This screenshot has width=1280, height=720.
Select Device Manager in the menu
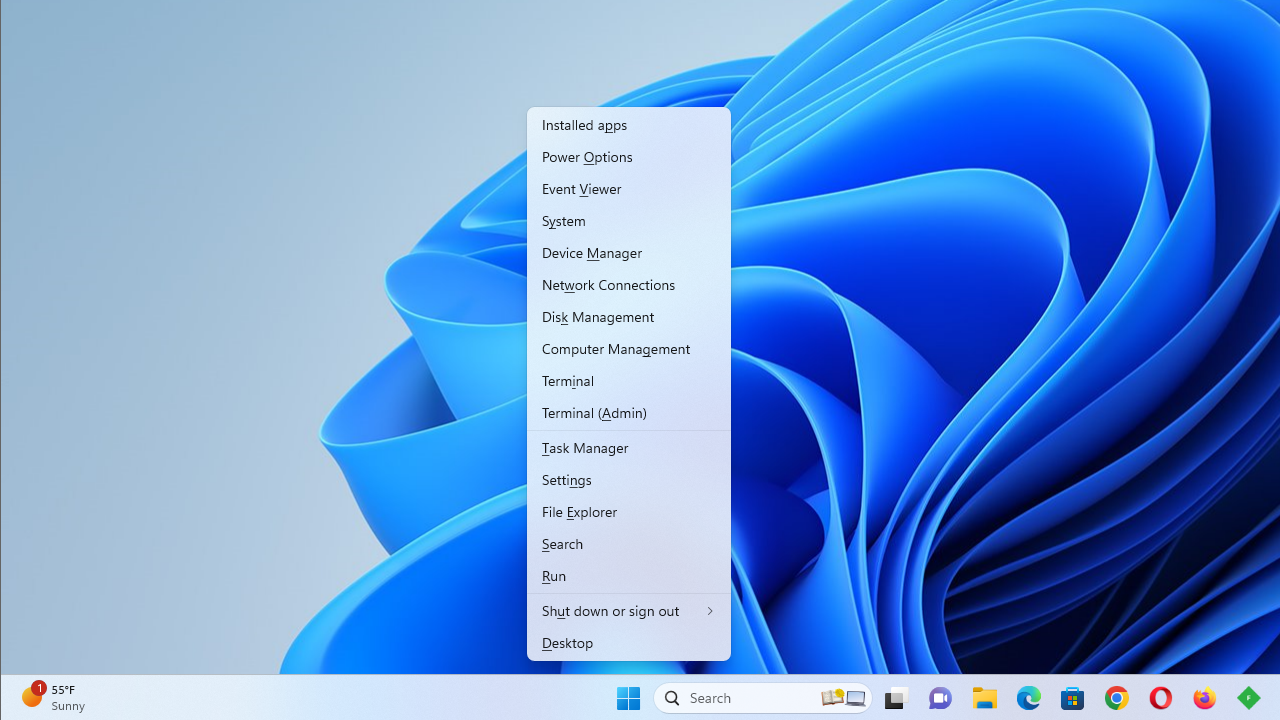pos(592,253)
